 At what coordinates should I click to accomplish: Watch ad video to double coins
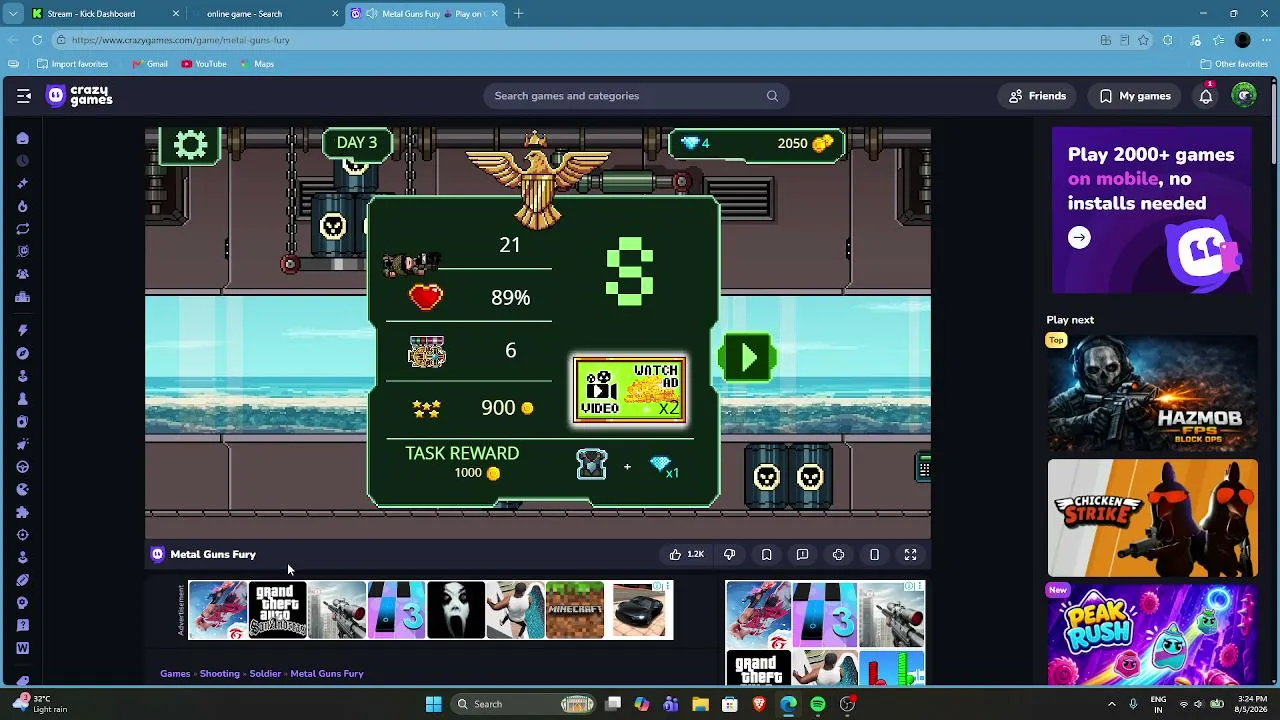(x=630, y=390)
